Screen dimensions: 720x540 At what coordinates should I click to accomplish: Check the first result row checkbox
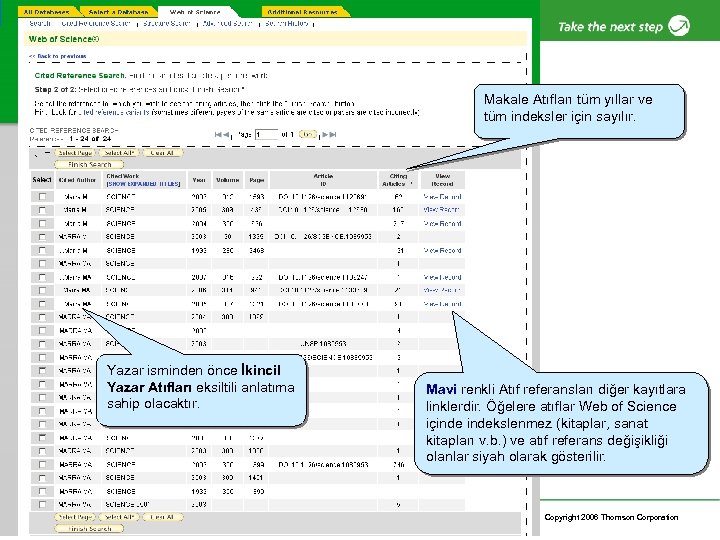(x=42, y=197)
